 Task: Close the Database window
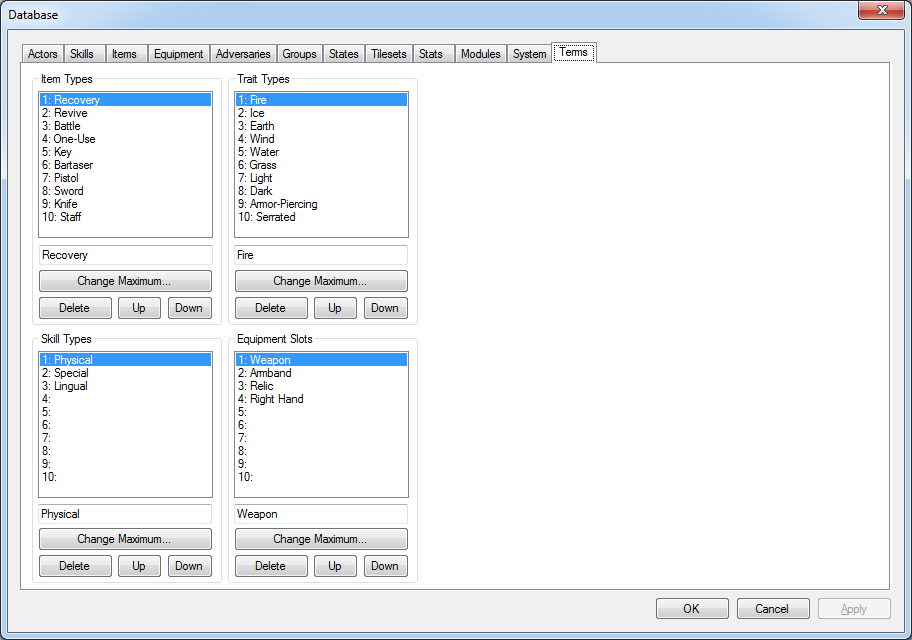tap(882, 10)
